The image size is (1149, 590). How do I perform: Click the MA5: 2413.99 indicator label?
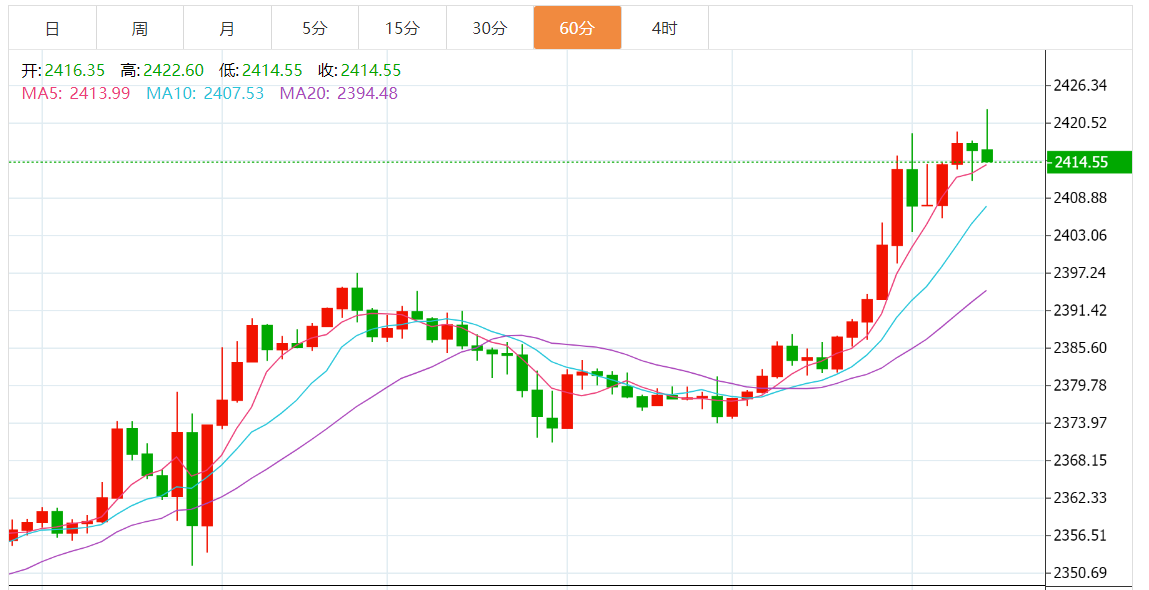point(76,93)
